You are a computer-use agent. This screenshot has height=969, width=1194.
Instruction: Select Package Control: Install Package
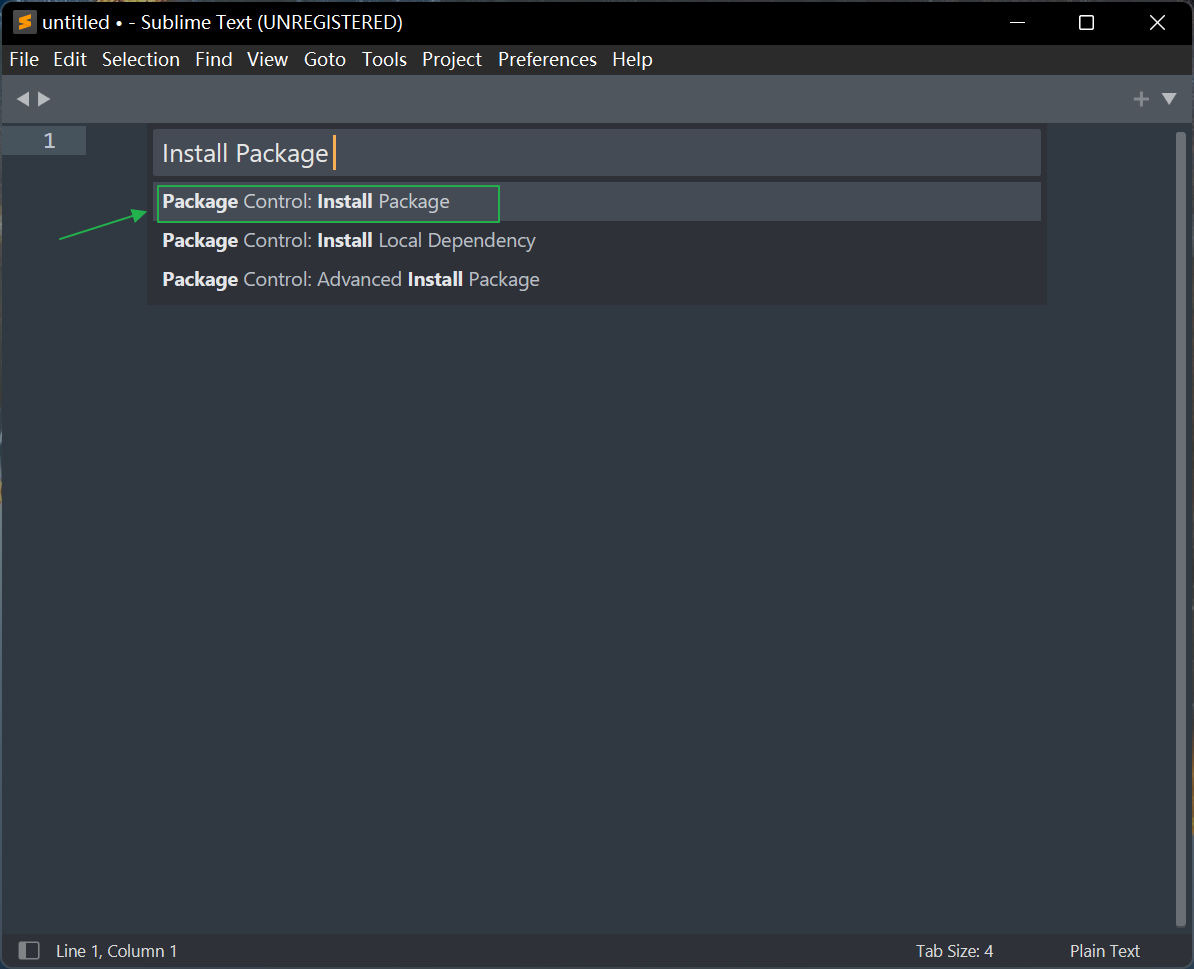tap(597, 202)
